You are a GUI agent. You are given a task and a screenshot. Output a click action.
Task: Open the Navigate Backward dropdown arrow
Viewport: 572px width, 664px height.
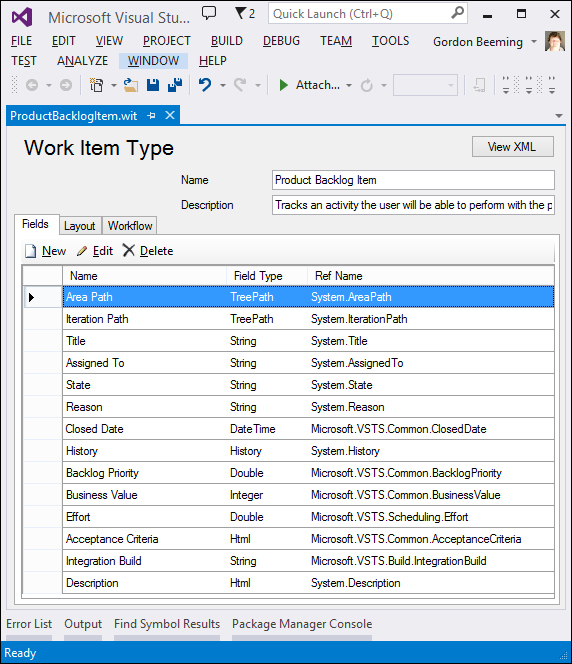(49, 86)
